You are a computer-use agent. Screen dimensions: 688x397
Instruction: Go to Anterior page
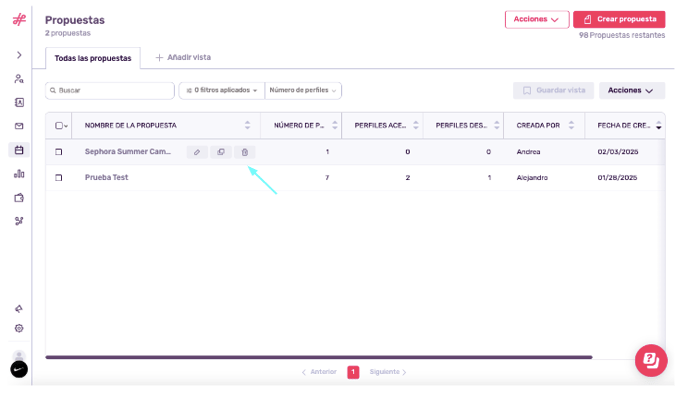319,372
